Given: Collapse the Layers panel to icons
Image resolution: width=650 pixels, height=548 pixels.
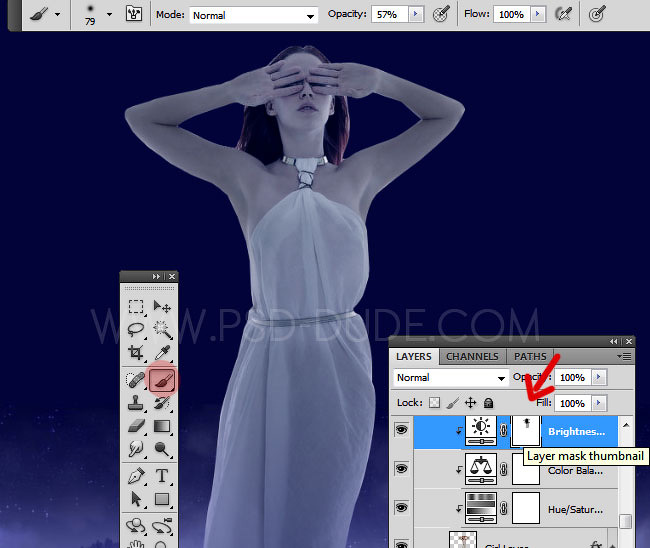Looking at the screenshot, I should pos(614,341).
